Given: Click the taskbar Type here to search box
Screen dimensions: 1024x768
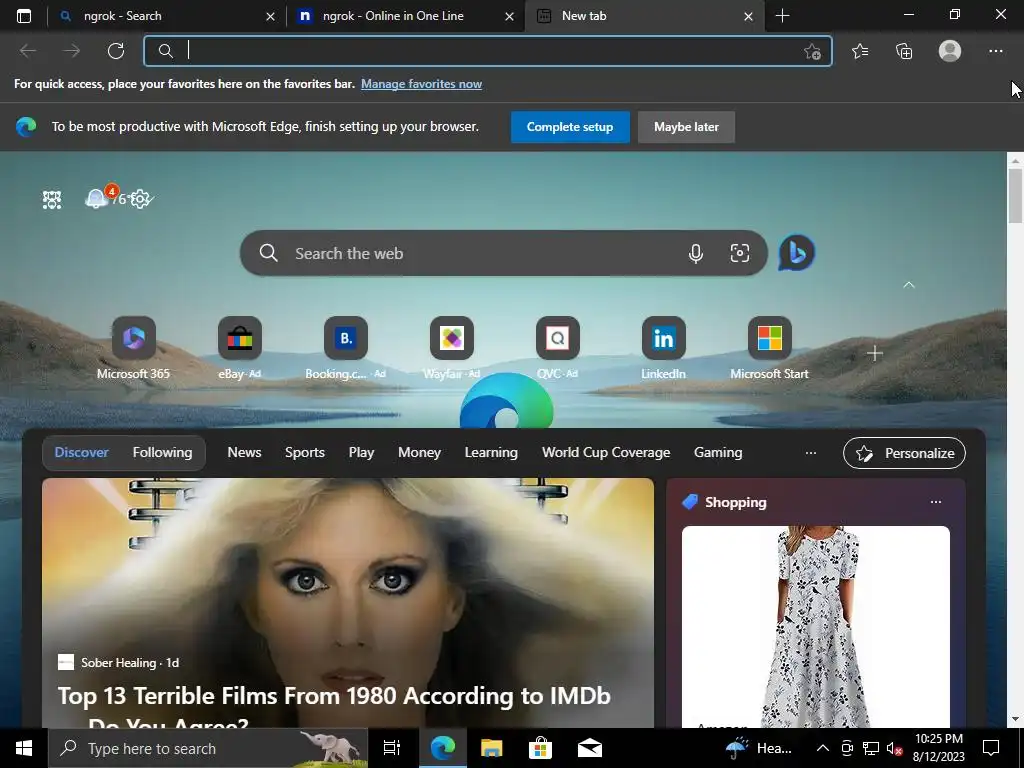Looking at the screenshot, I should pos(209,748).
